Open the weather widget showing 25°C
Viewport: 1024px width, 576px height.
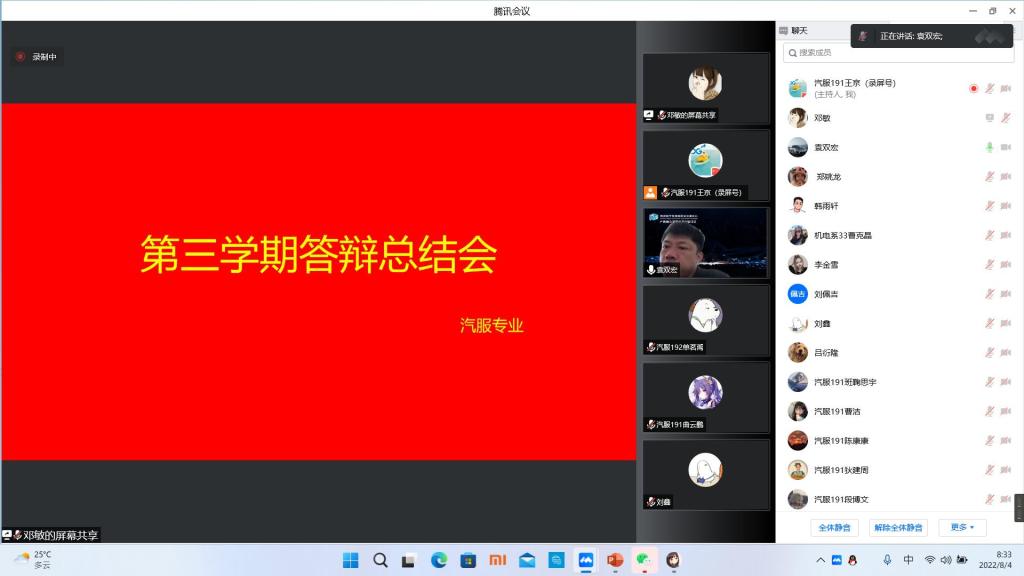(32, 559)
